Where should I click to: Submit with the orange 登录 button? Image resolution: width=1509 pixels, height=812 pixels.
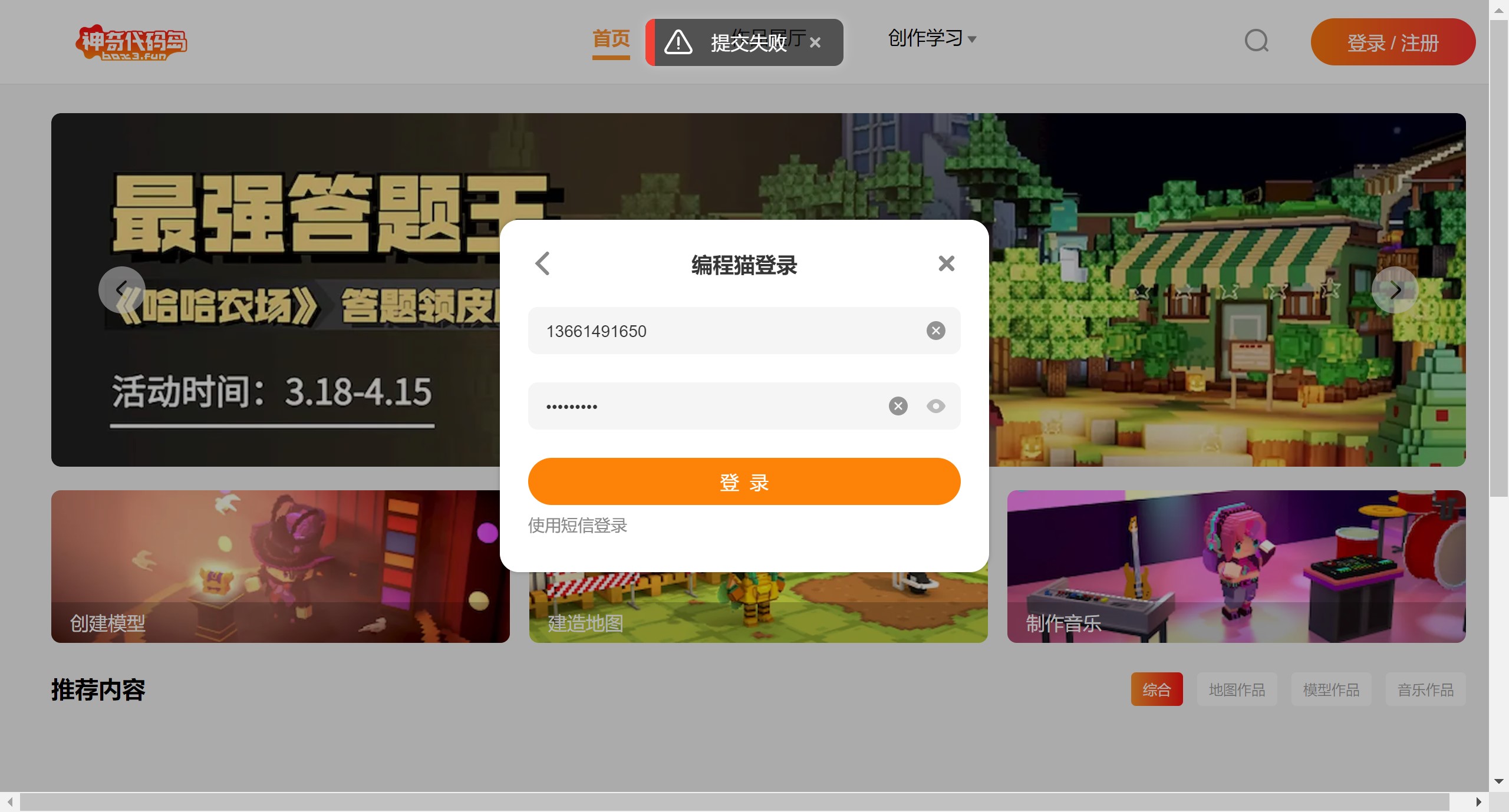pyautogui.click(x=744, y=481)
